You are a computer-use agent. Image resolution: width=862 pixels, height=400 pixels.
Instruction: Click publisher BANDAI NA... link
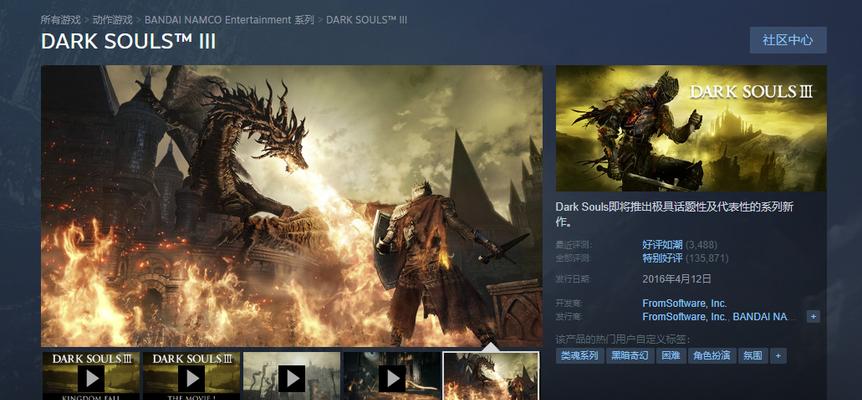tap(761, 316)
